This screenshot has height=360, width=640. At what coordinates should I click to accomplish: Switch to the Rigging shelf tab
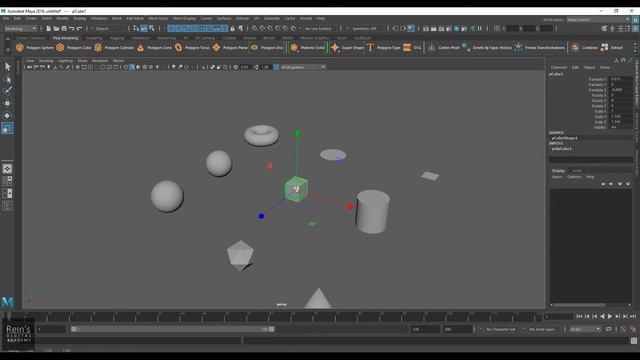tap(117, 38)
